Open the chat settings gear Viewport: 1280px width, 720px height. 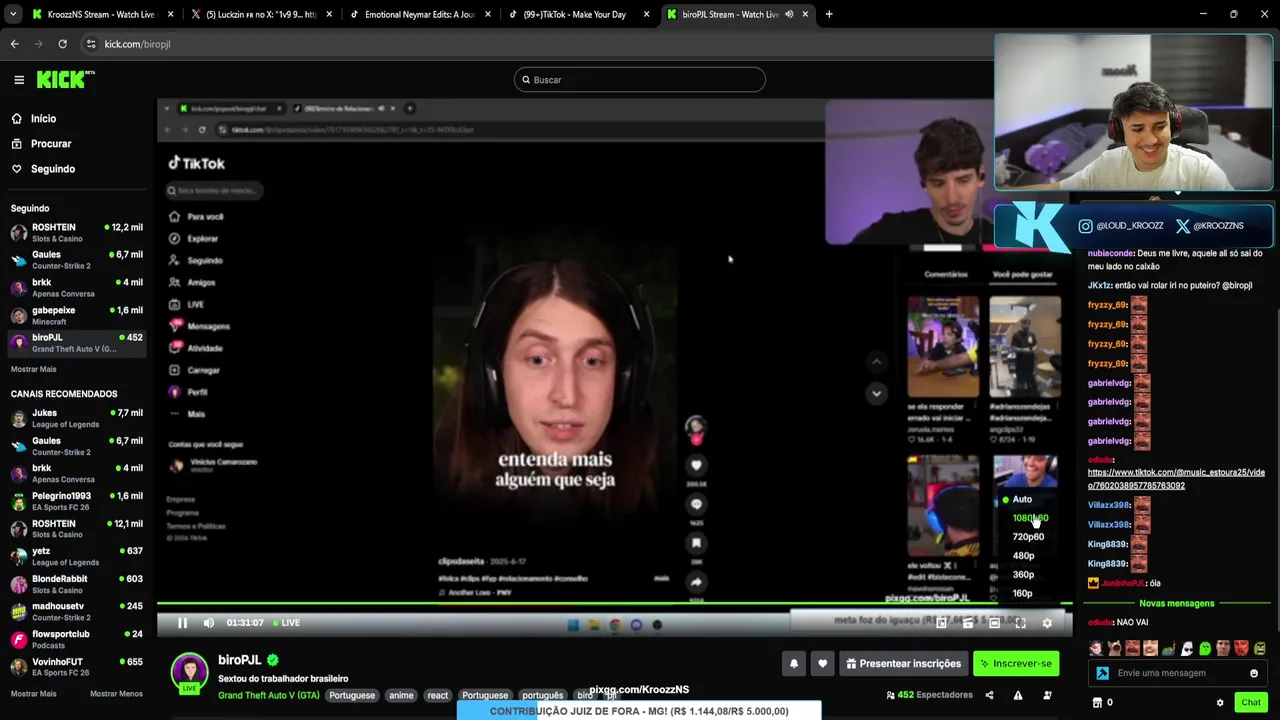point(1220,703)
